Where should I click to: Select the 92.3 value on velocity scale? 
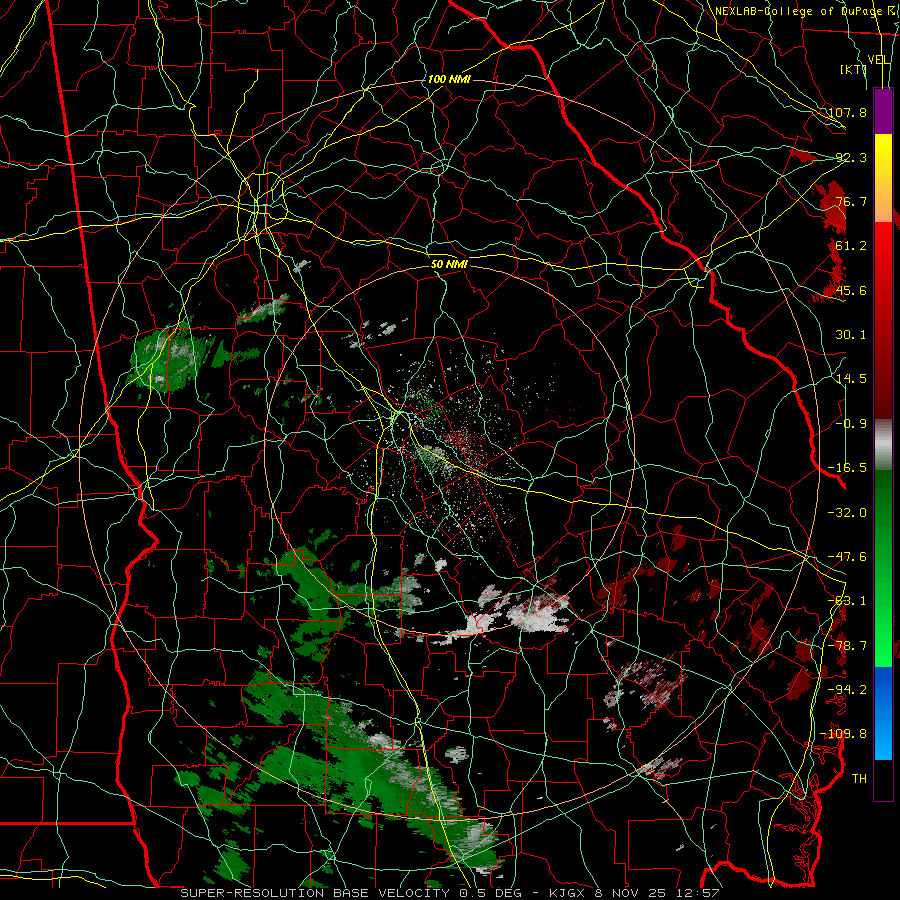851,157
